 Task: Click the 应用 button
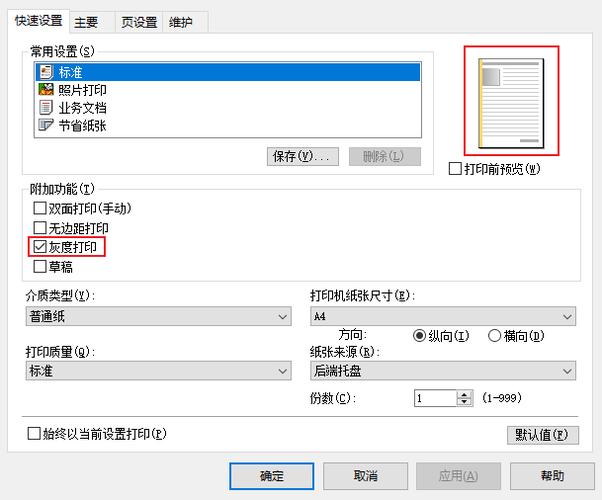458,476
